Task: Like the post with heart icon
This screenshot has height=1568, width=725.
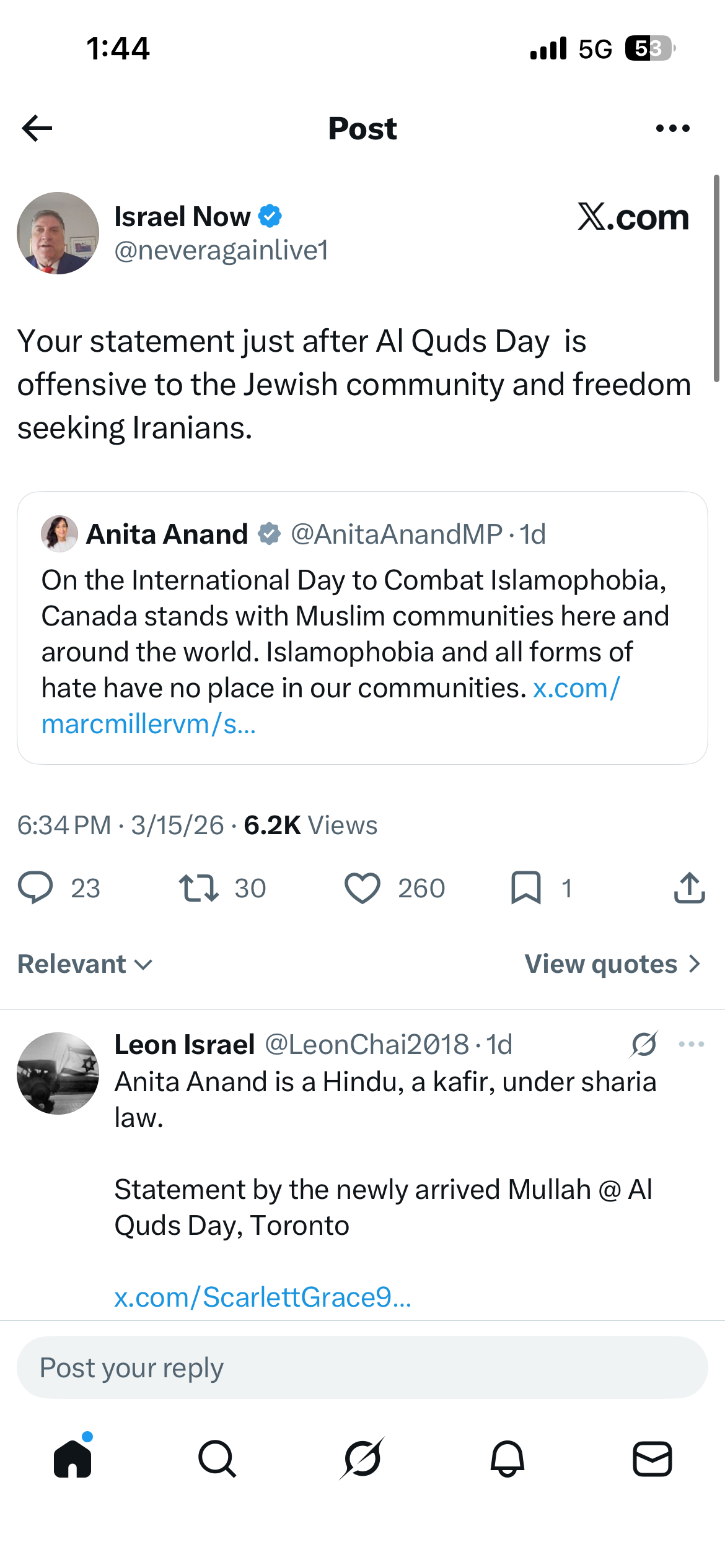Action: (362, 887)
